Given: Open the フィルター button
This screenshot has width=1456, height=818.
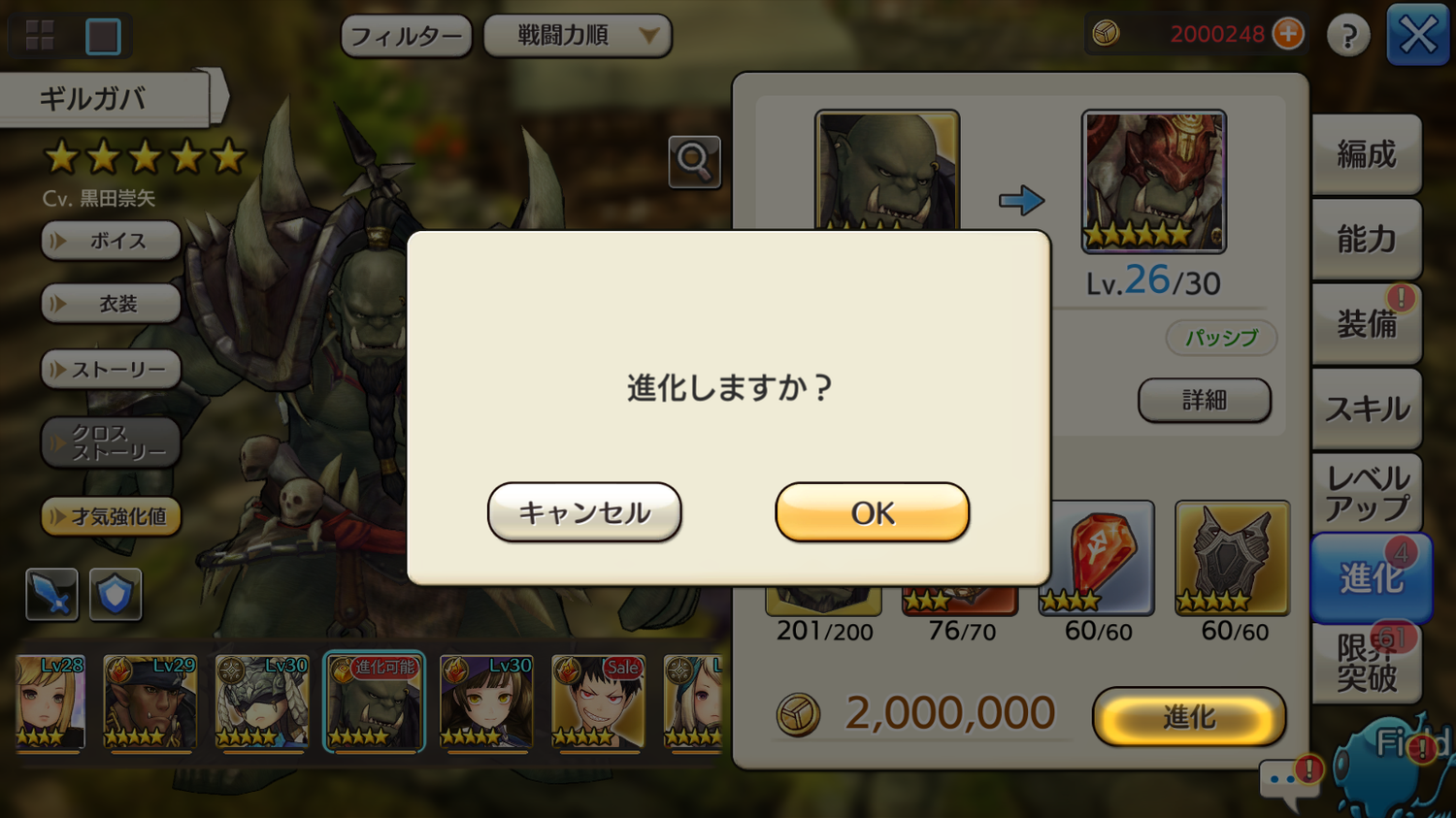Looking at the screenshot, I should pyautogui.click(x=407, y=36).
